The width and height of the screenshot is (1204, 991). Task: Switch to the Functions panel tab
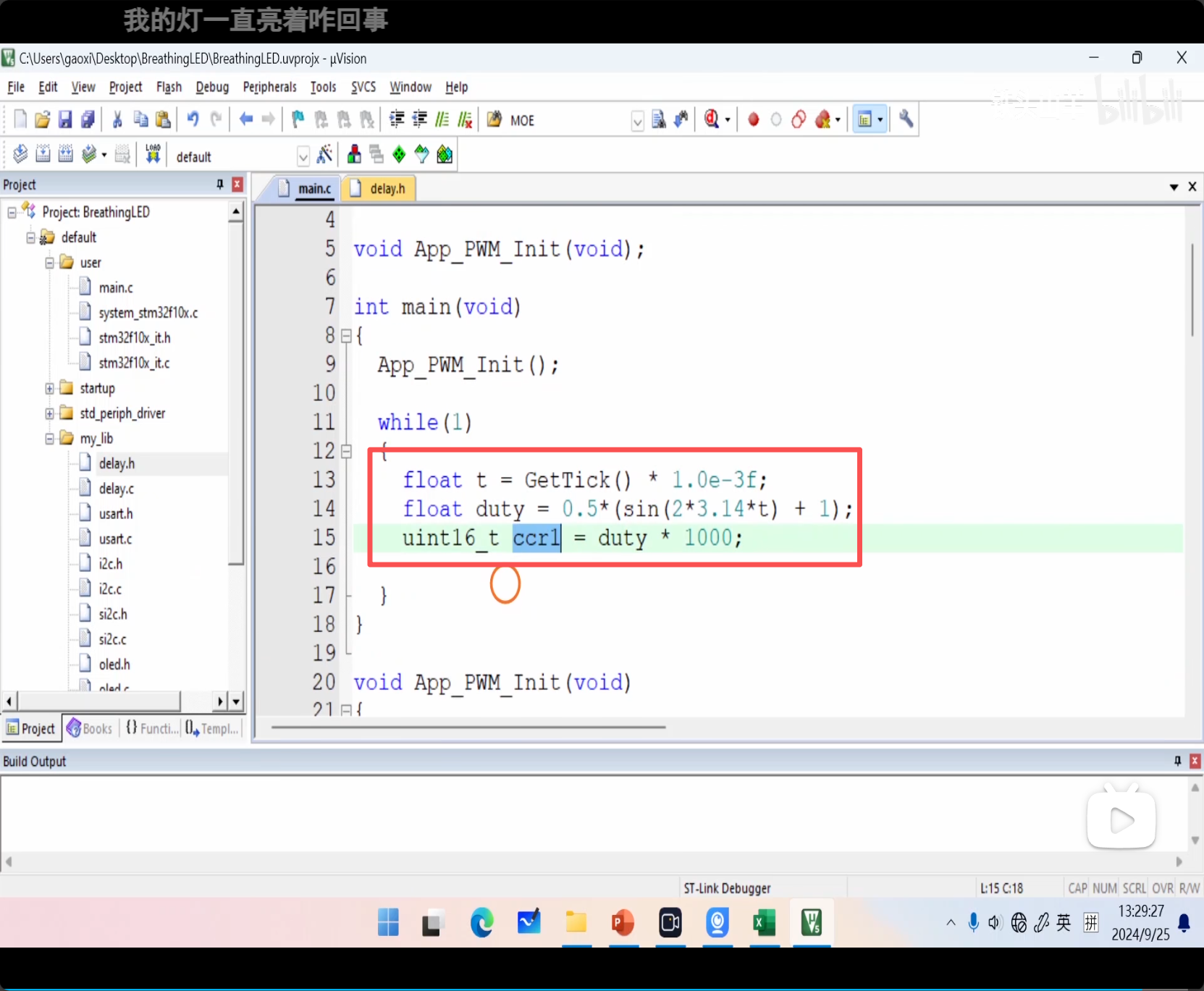(x=151, y=728)
